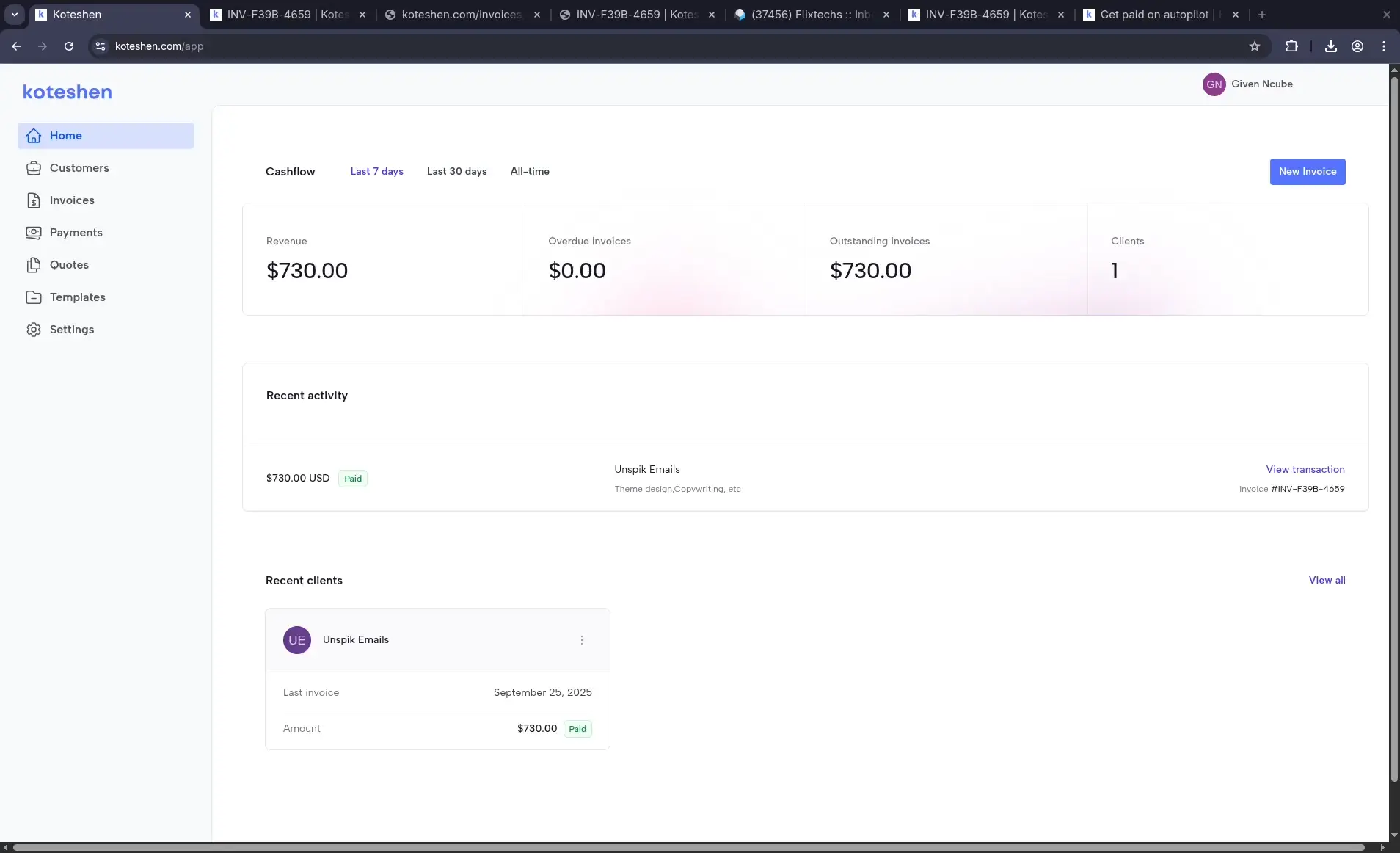Click the vertical page scrollbar
The width and height of the screenshot is (1400, 853).
(x=1394, y=429)
